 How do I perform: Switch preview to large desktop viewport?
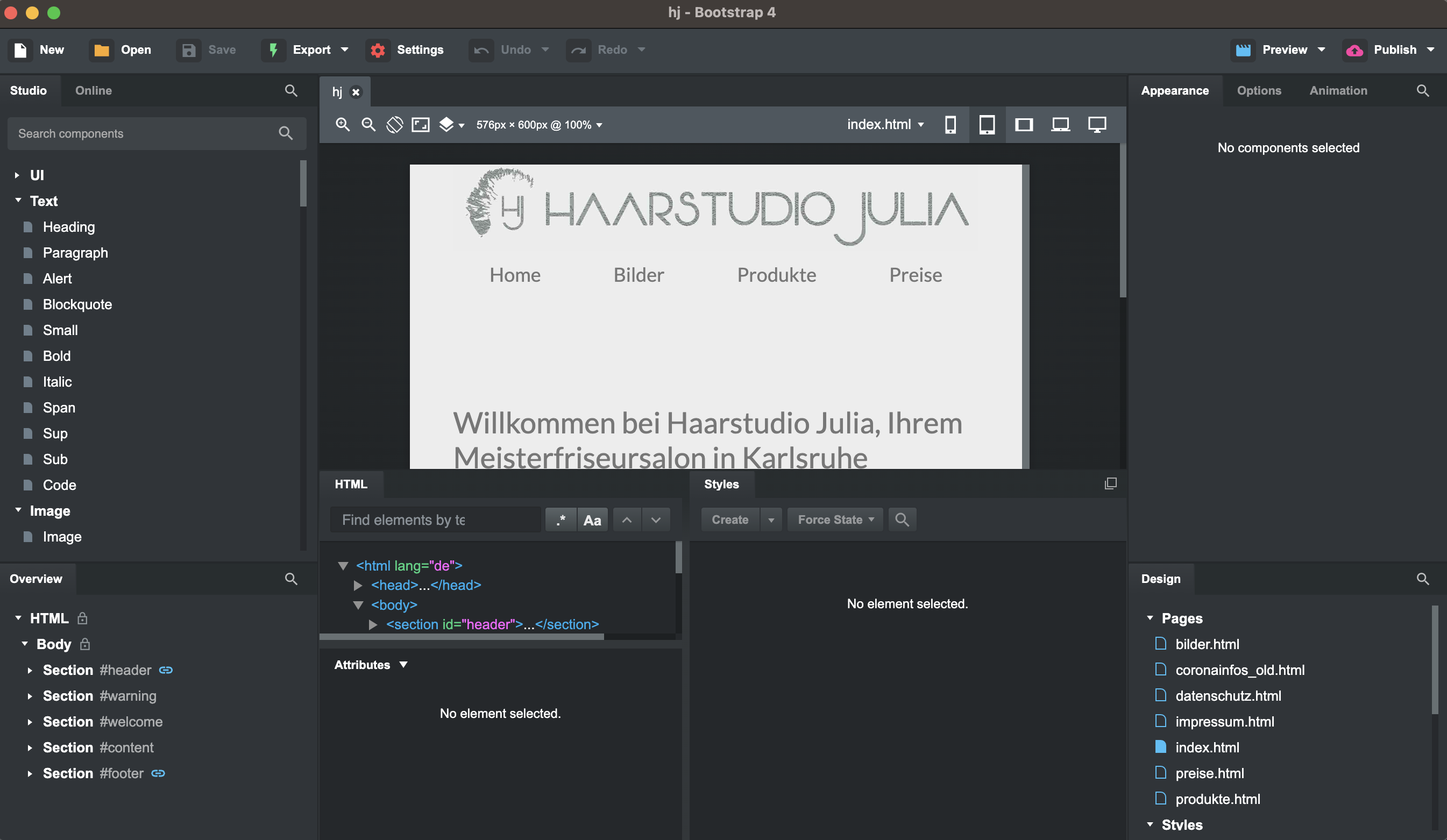(1097, 125)
